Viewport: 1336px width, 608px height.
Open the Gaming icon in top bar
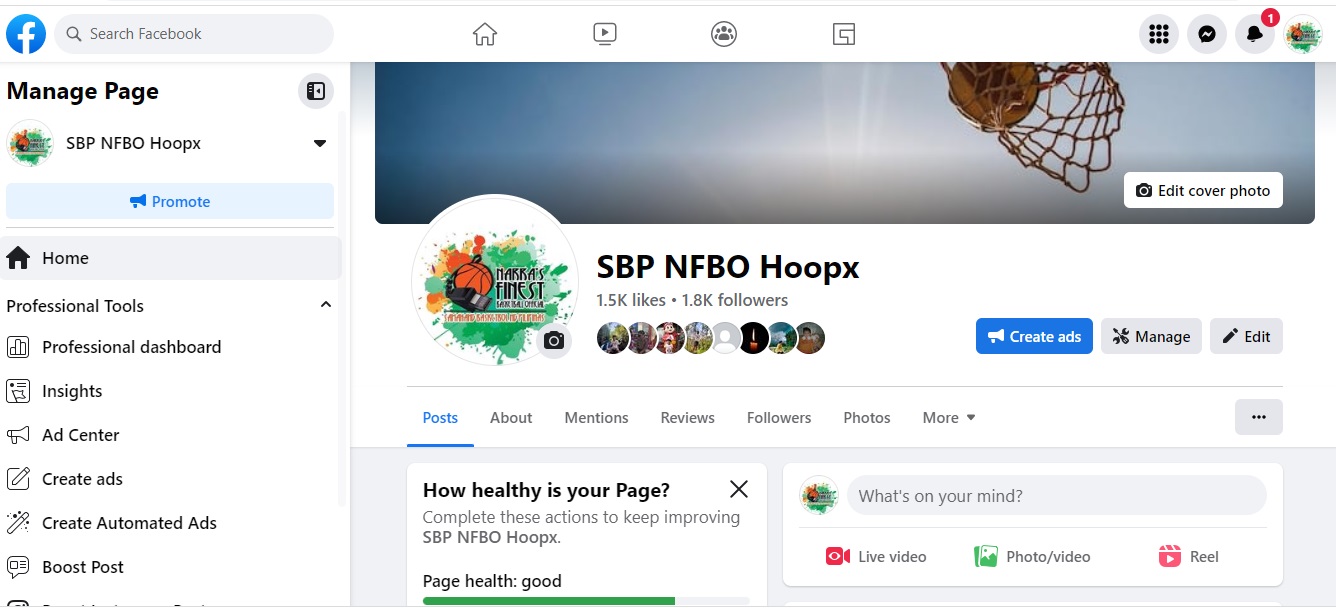844,34
